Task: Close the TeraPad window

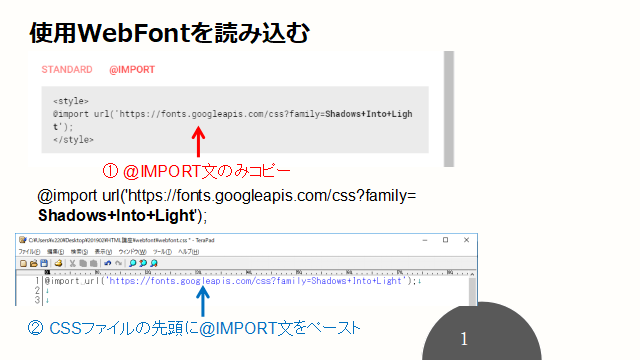Action: 467,240
